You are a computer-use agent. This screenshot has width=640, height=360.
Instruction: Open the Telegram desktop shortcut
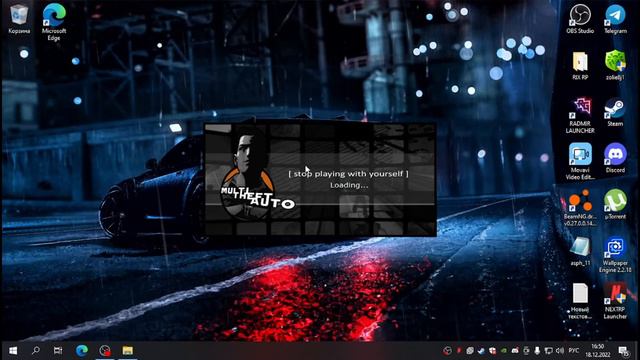point(615,19)
